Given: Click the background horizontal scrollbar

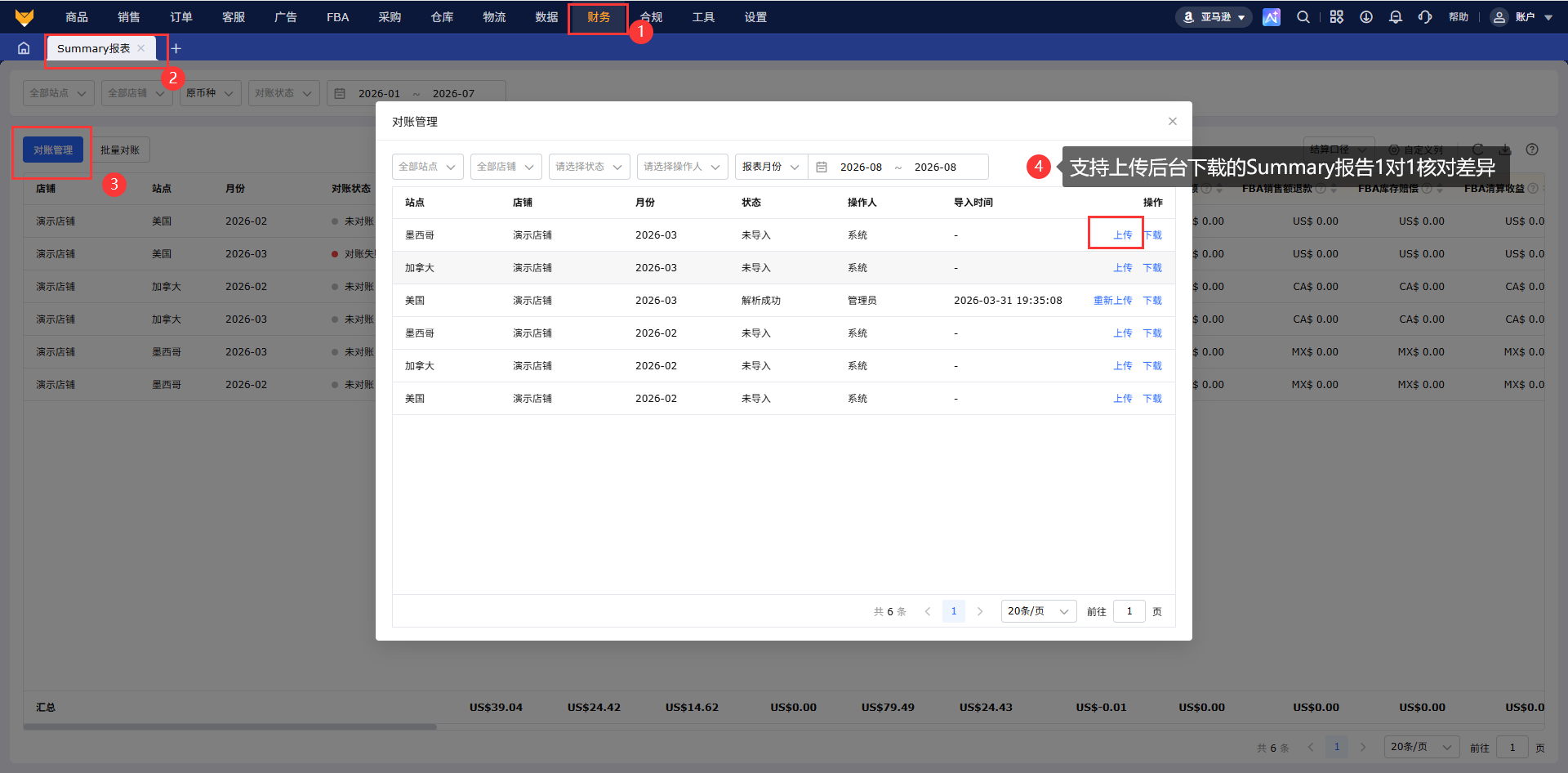Looking at the screenshot, I should pyautogui.click(x=230, y=726).
